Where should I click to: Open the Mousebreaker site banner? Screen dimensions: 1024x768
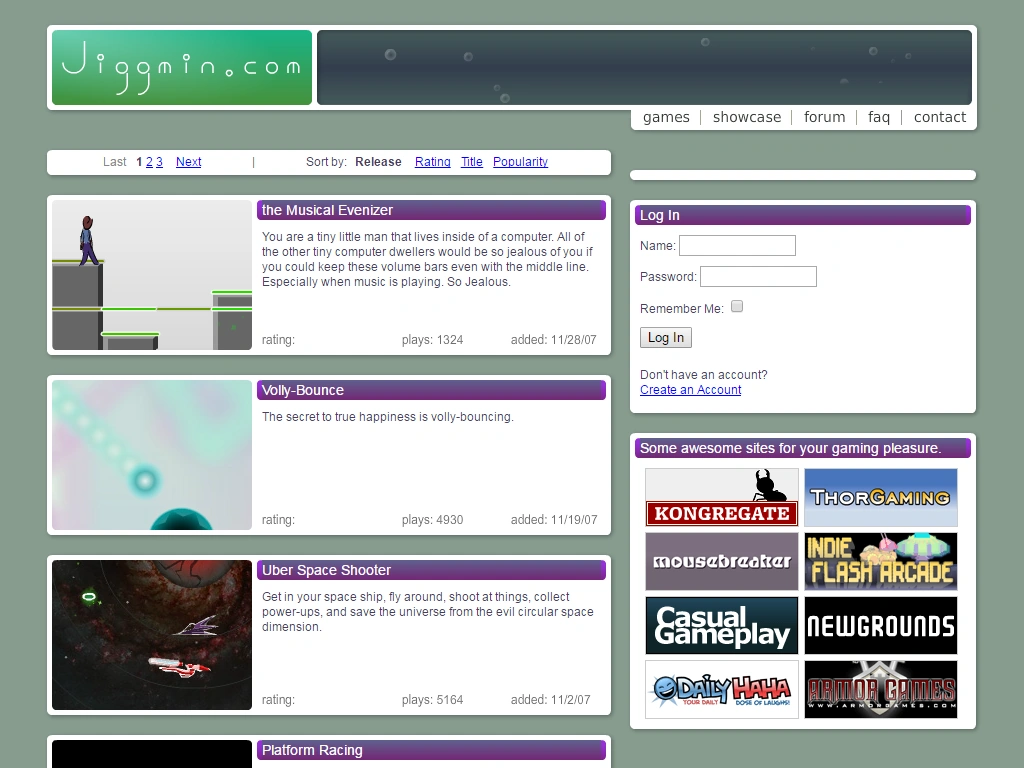(722, 561)
